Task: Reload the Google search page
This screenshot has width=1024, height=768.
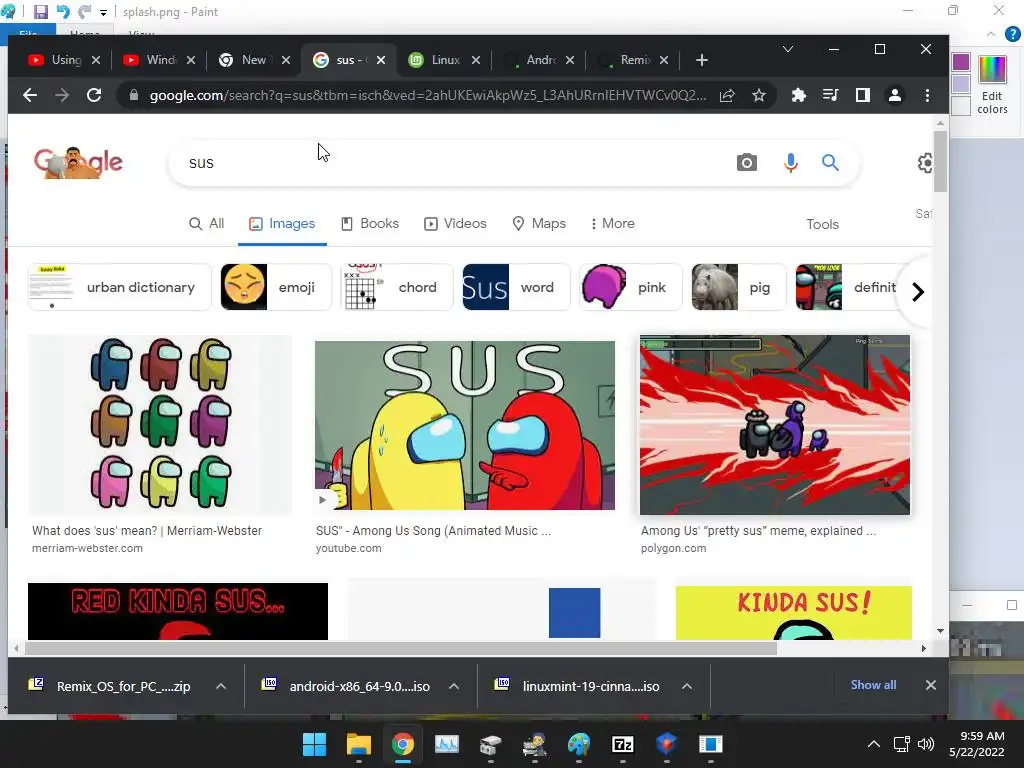Action: pos(94,95)
